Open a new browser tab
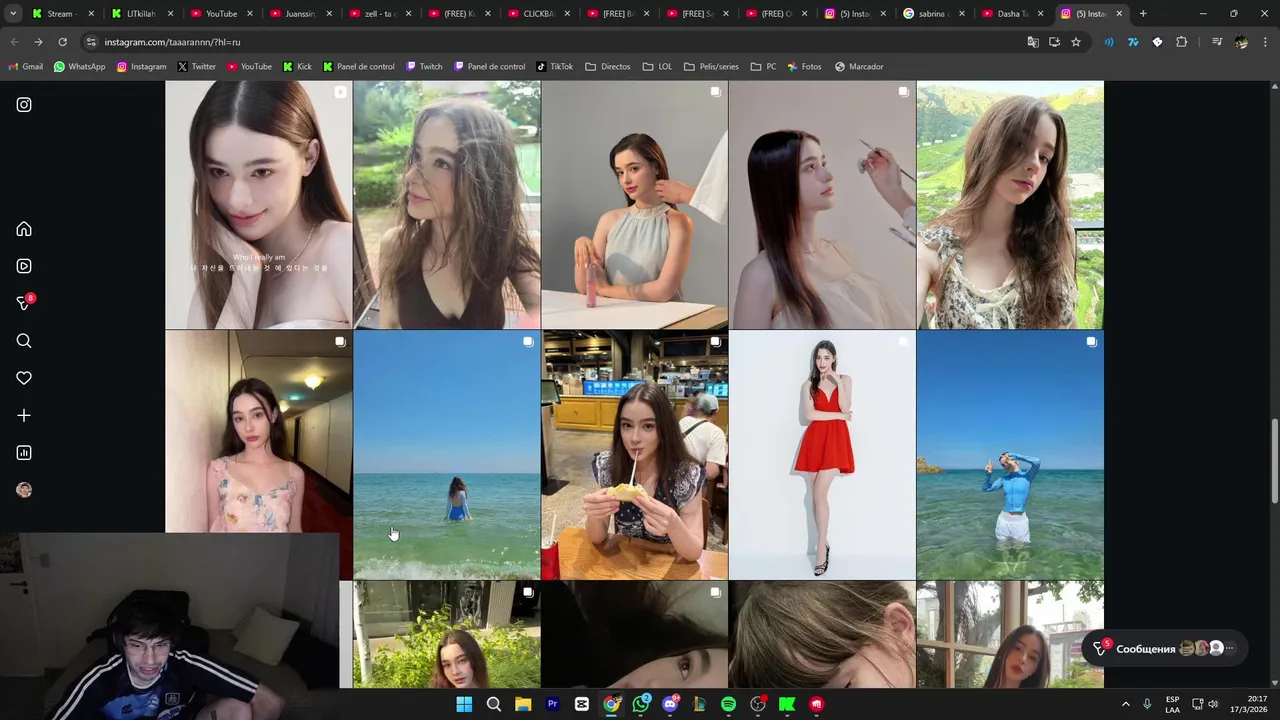Viewport: 1280px width, 720px height. point(1143,14)
